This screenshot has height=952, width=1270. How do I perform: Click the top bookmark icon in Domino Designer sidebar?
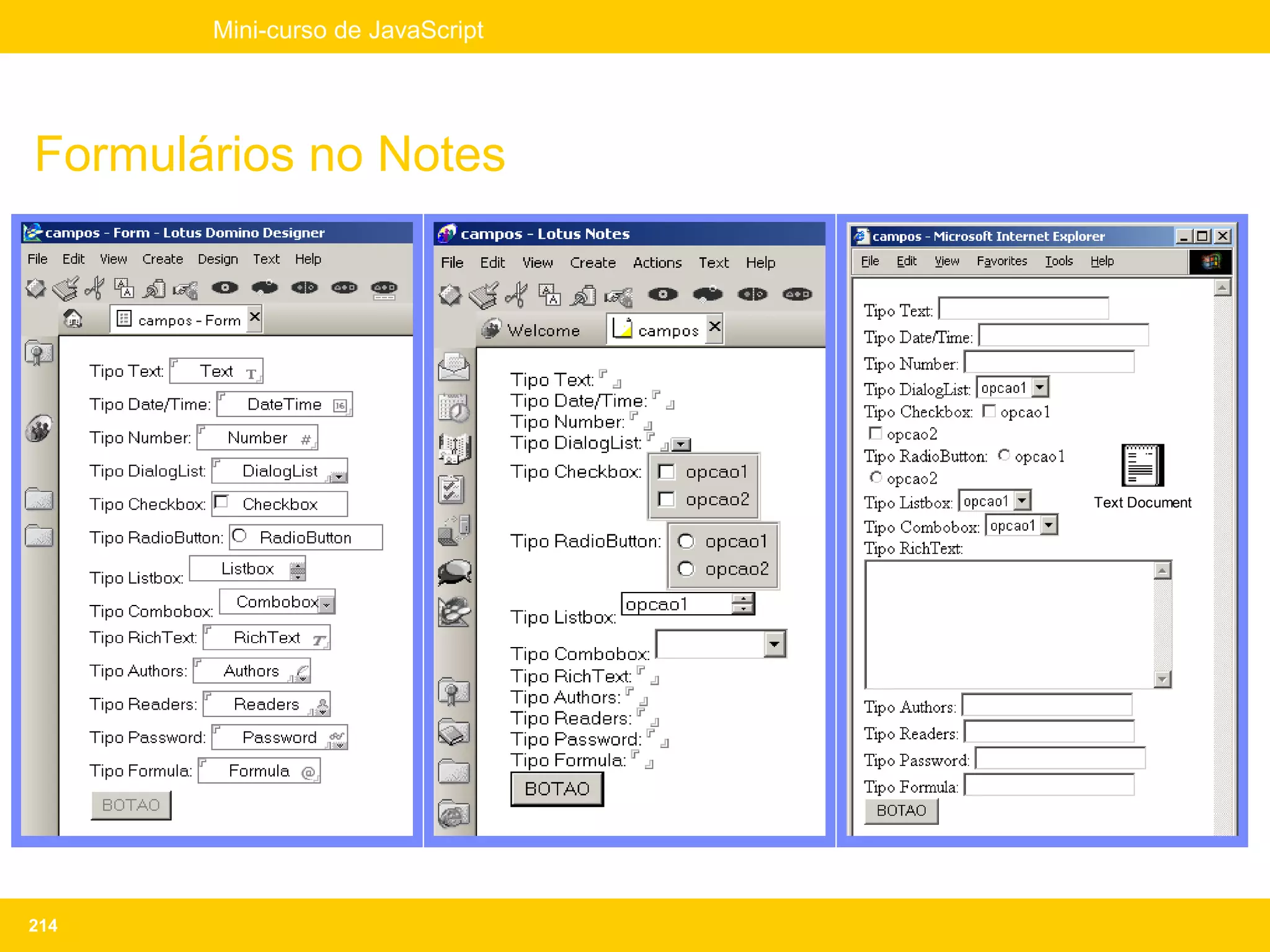coord(38,353)
